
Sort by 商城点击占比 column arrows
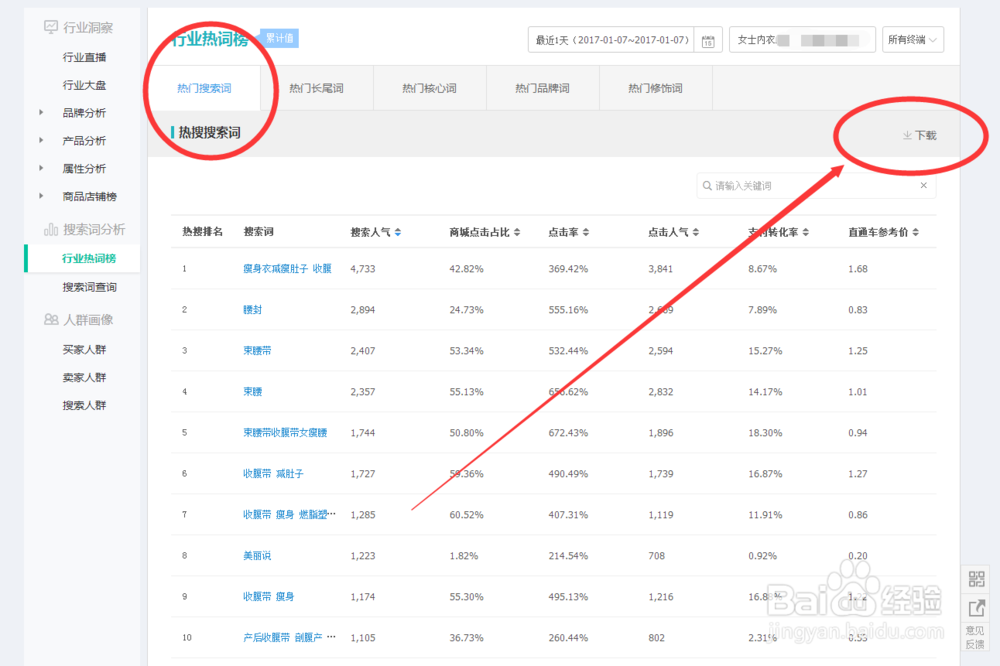click(x=517, y=232)
